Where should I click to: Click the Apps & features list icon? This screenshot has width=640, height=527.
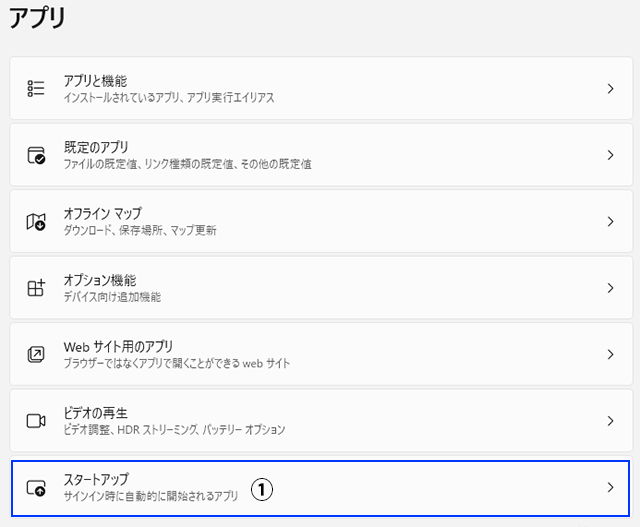click(x=36, y=89)
